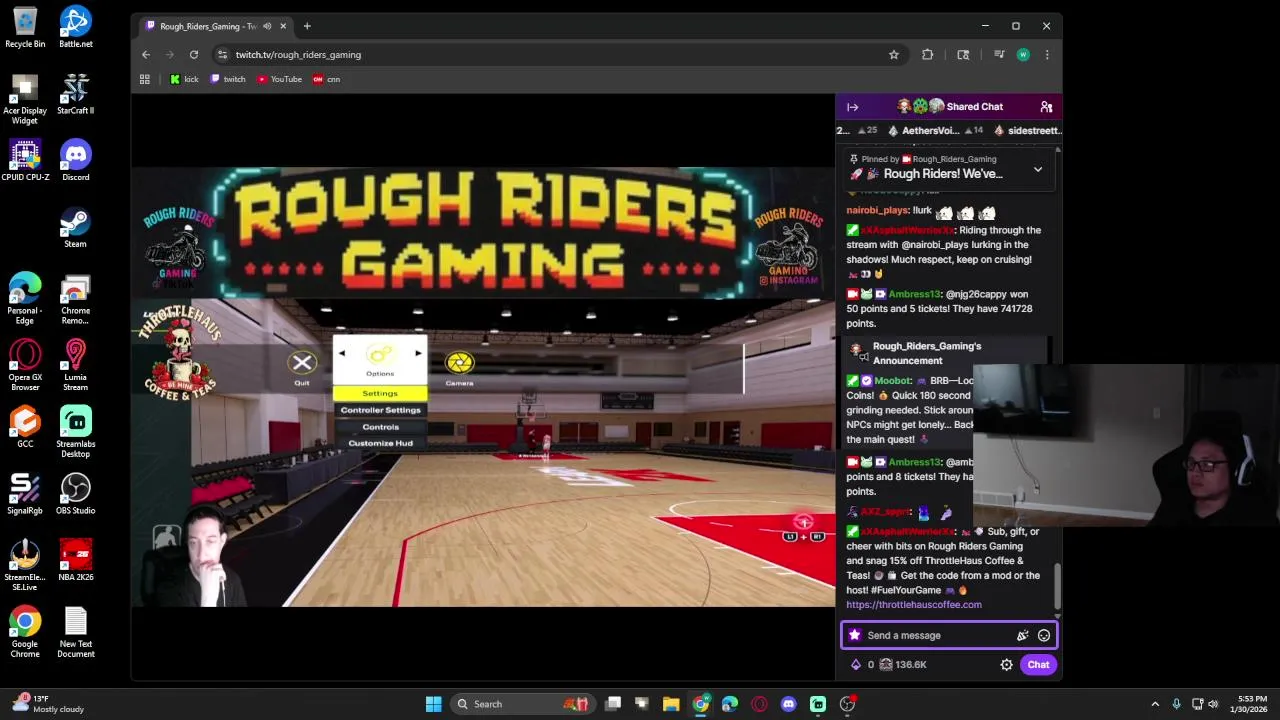The height and width of the screenshot is (720, 1280).
Task: Open Chrome extensions puzzle icon
Action: pyautogui.click(x=928, y=55)
